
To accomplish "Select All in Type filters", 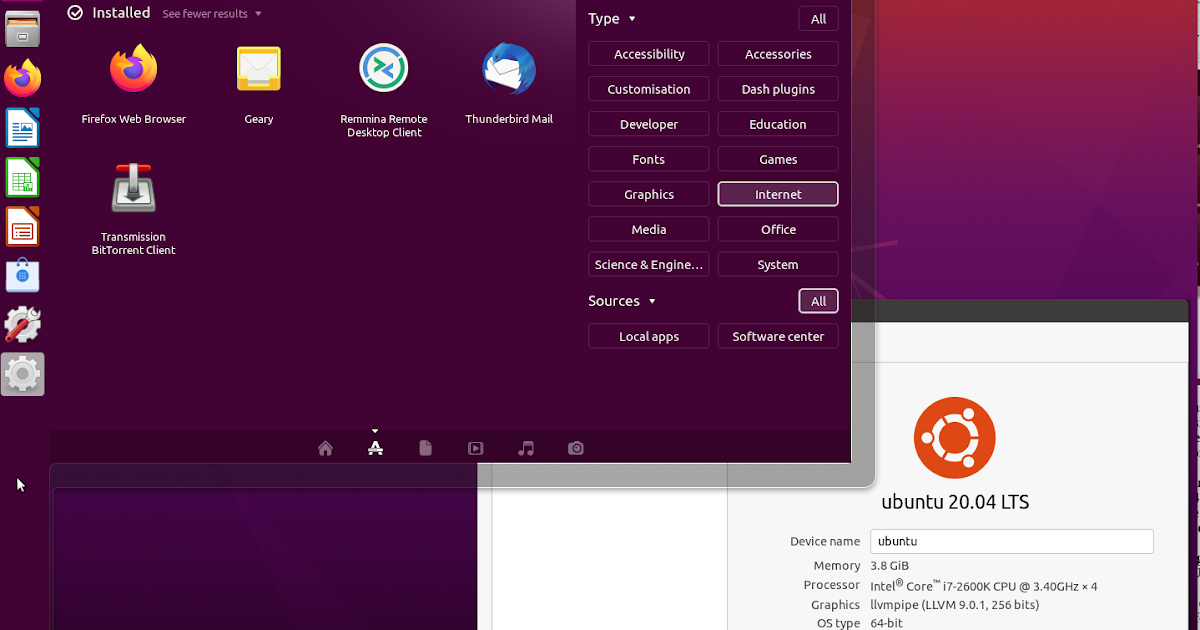I will (x=818, y=19).
